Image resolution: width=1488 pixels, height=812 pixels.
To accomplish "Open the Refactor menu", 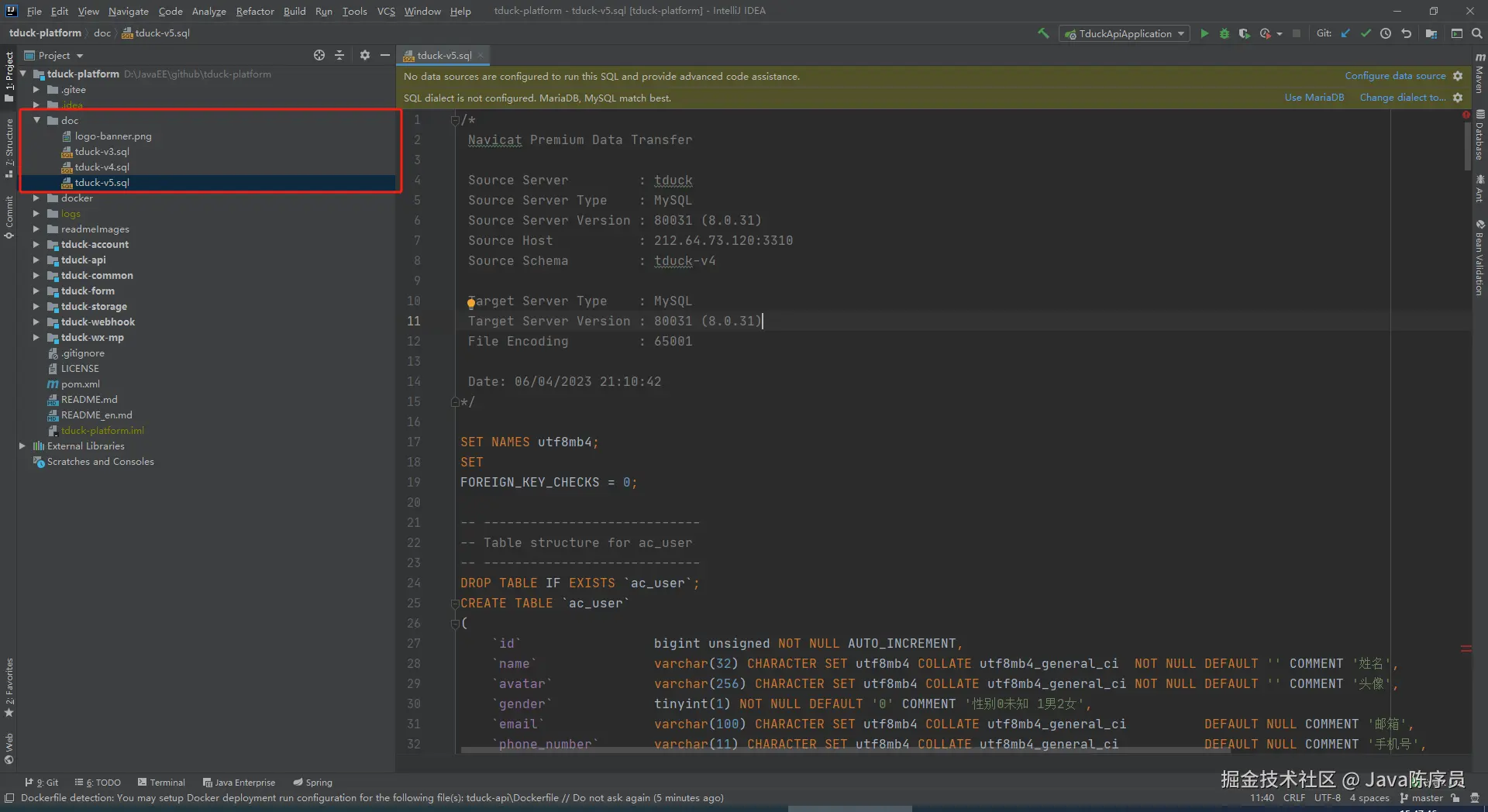I will click(255, 11).
